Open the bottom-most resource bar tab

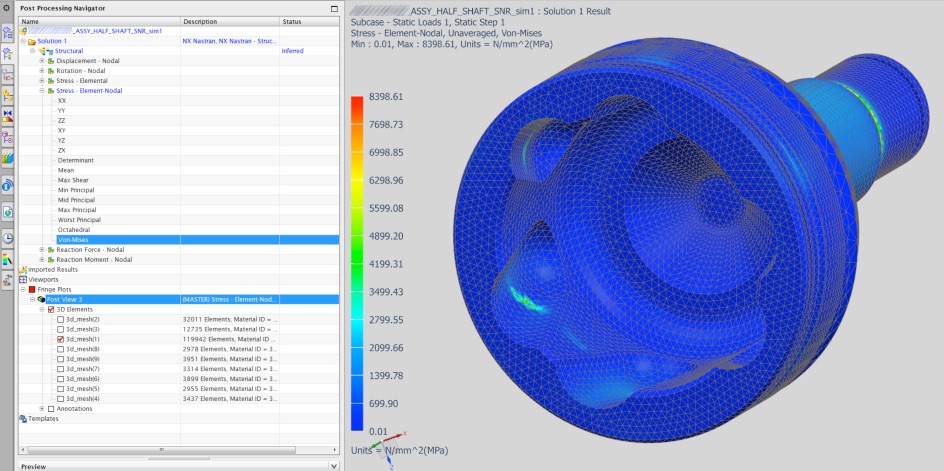8,279
